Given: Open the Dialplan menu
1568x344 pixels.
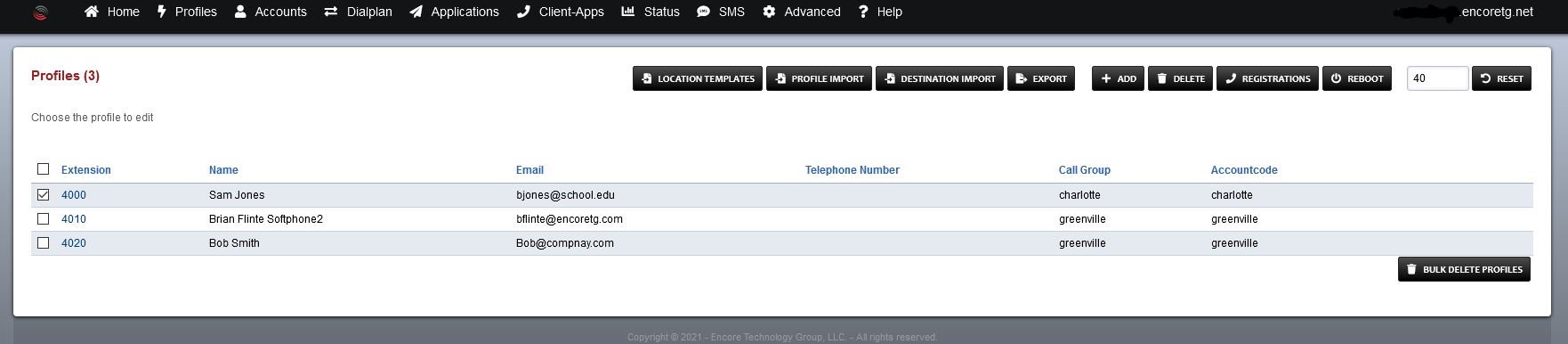Looking at the screenshot, I should click(358, 12).
